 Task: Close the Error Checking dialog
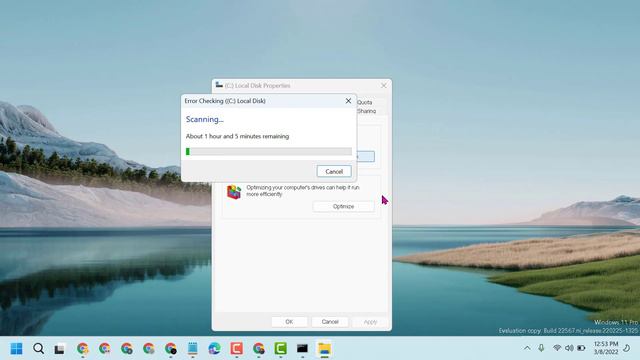(348, 101)
